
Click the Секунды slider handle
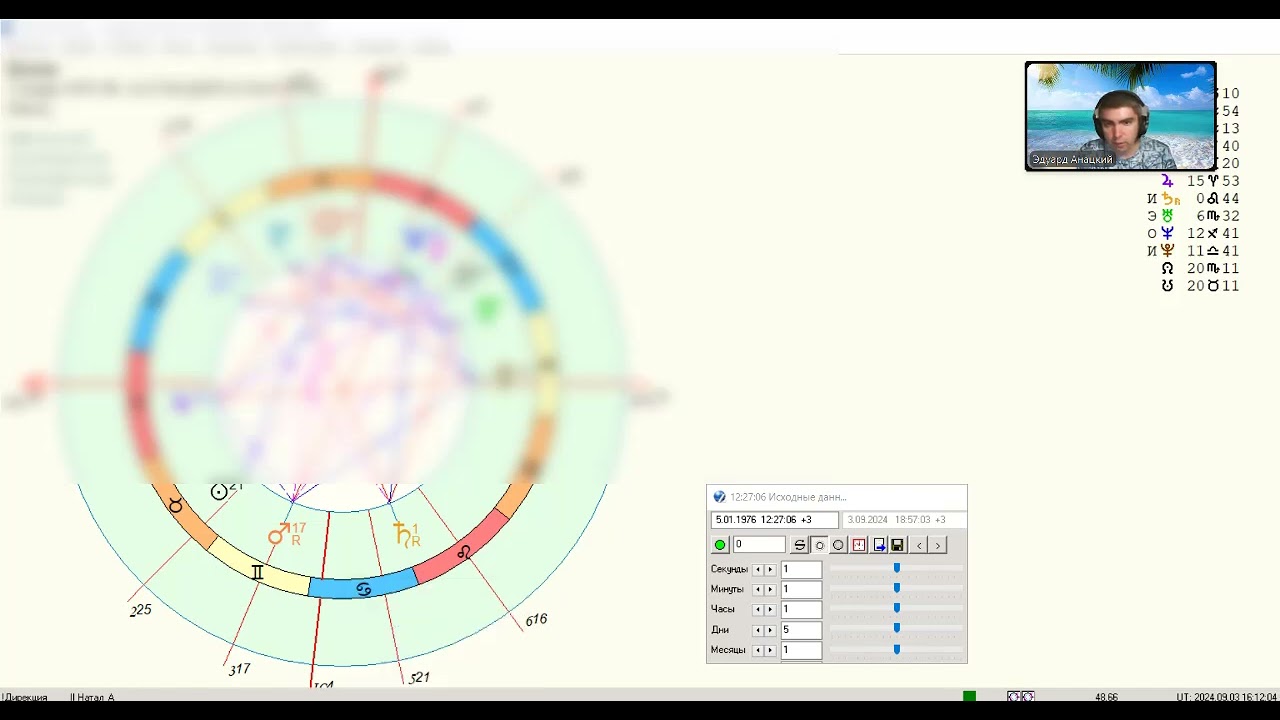(897, 568)
